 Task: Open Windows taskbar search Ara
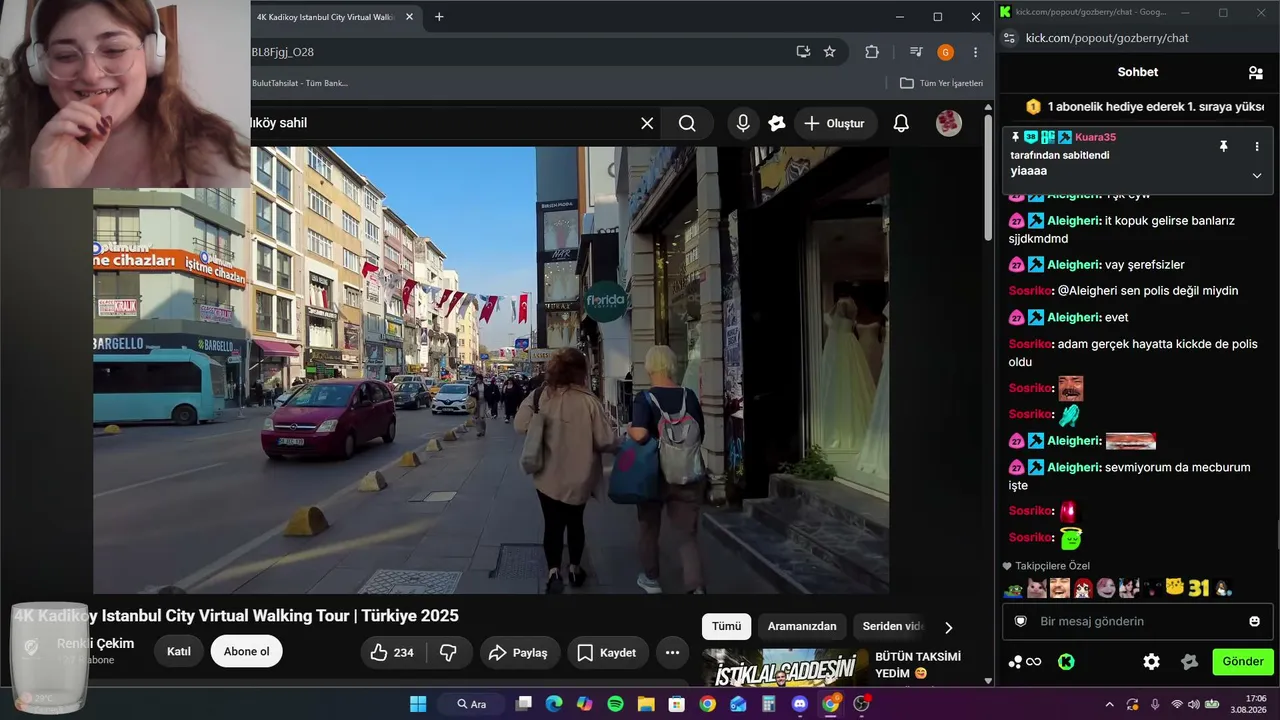click(x=471, y=704)
